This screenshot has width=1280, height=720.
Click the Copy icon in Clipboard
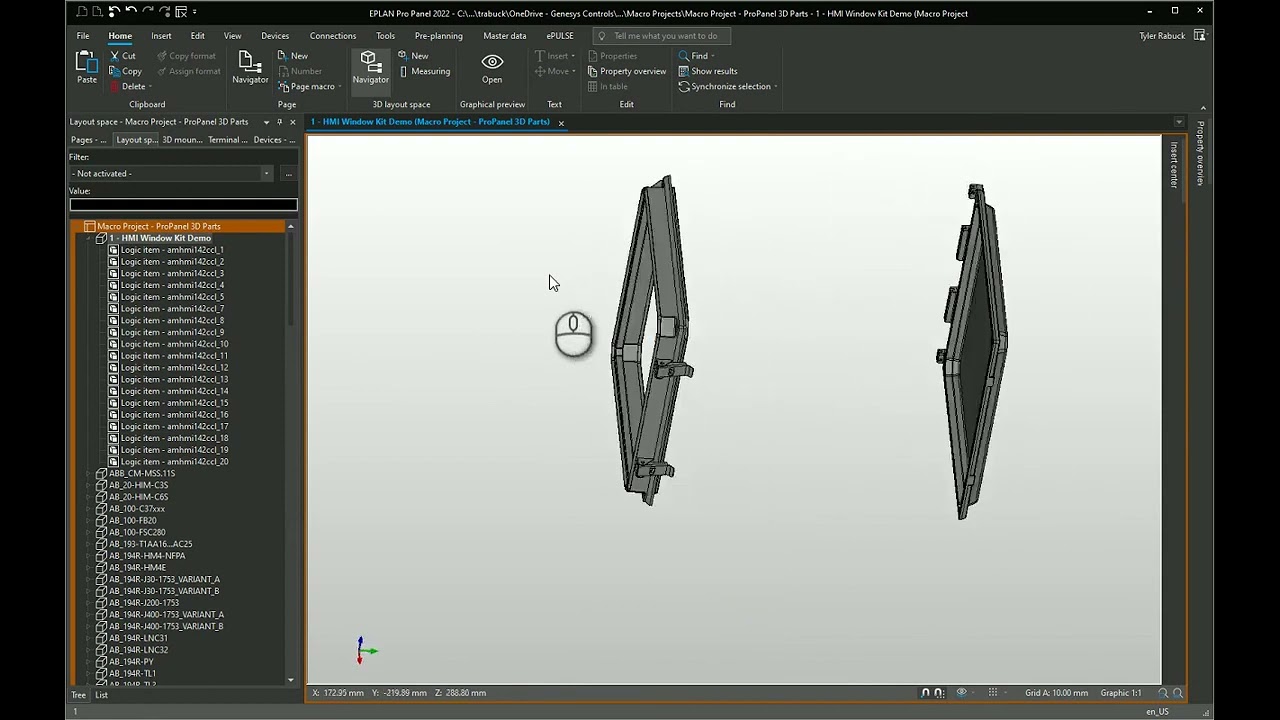point(116,71)
